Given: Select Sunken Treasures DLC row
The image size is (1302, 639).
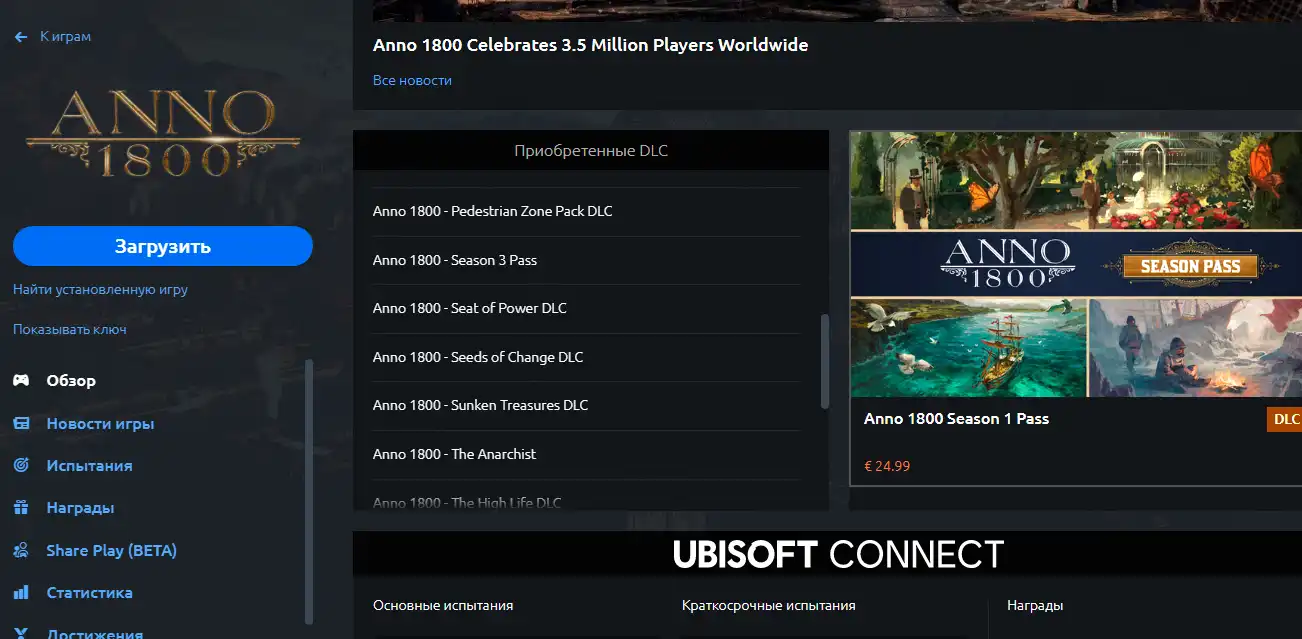Looking at the screenshot, I should [x=586, y=405].
